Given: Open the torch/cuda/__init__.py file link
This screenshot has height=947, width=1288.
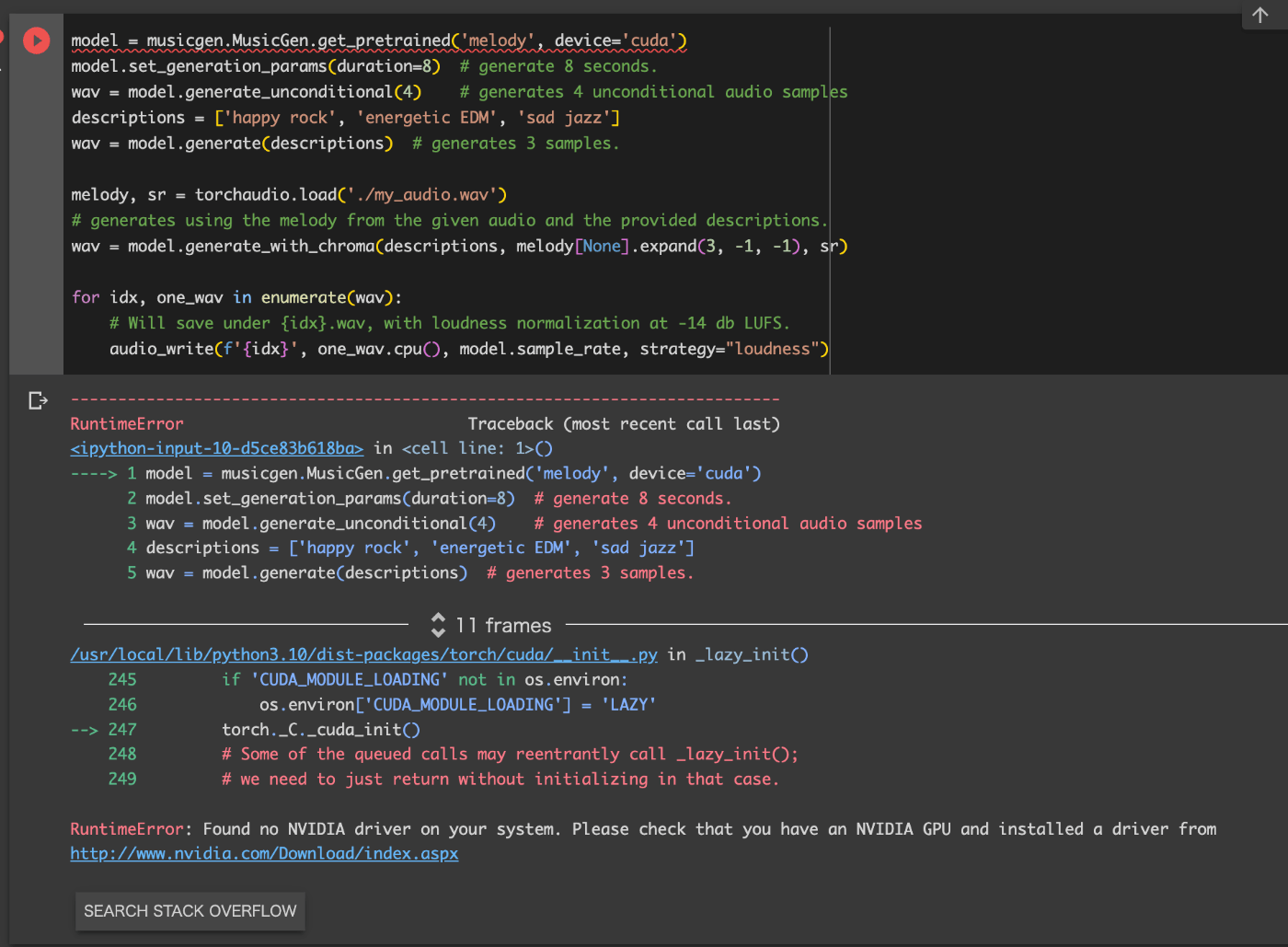Looking at the screenshot, I should click(x=364, y=654).
